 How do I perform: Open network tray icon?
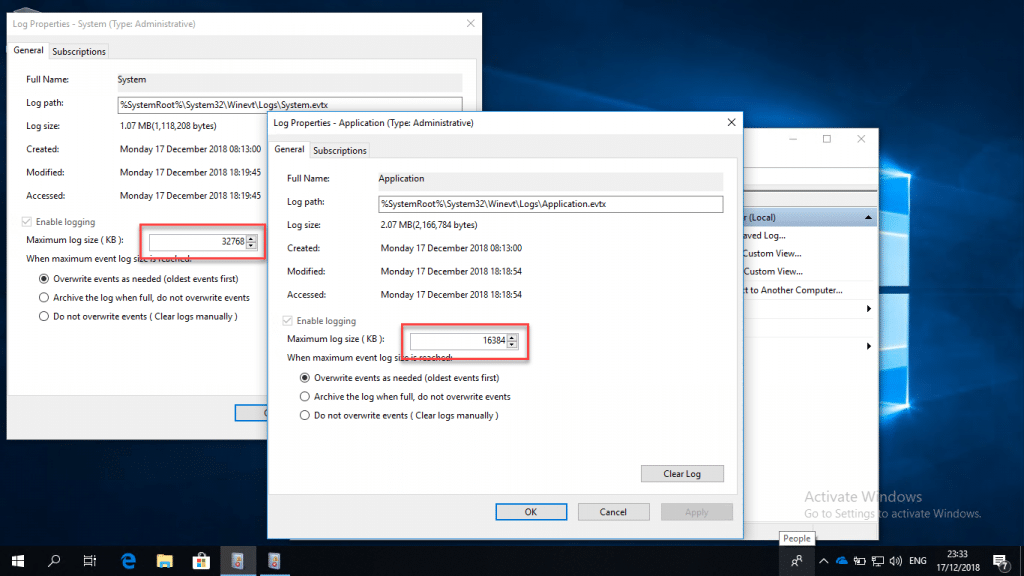pyautogui.click(x=878, y=560)
